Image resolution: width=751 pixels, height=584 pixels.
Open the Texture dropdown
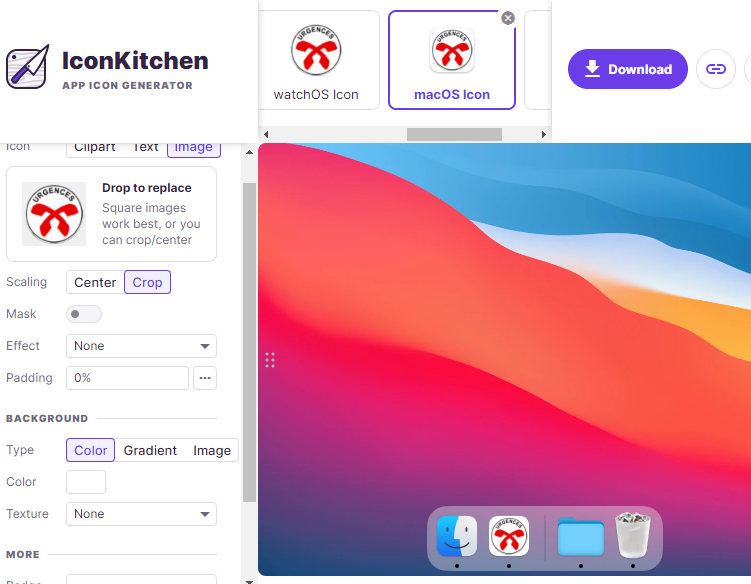tap(141, 514)
